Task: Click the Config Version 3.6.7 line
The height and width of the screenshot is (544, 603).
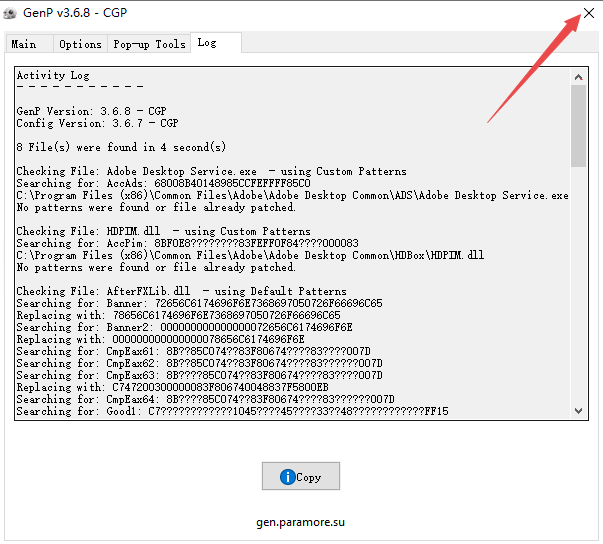Action: (97, 123)
